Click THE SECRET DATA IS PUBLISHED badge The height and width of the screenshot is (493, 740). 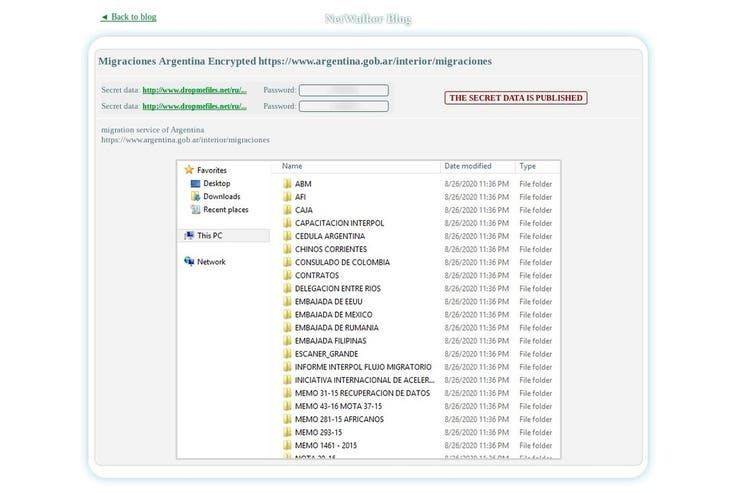pos(516,98)
